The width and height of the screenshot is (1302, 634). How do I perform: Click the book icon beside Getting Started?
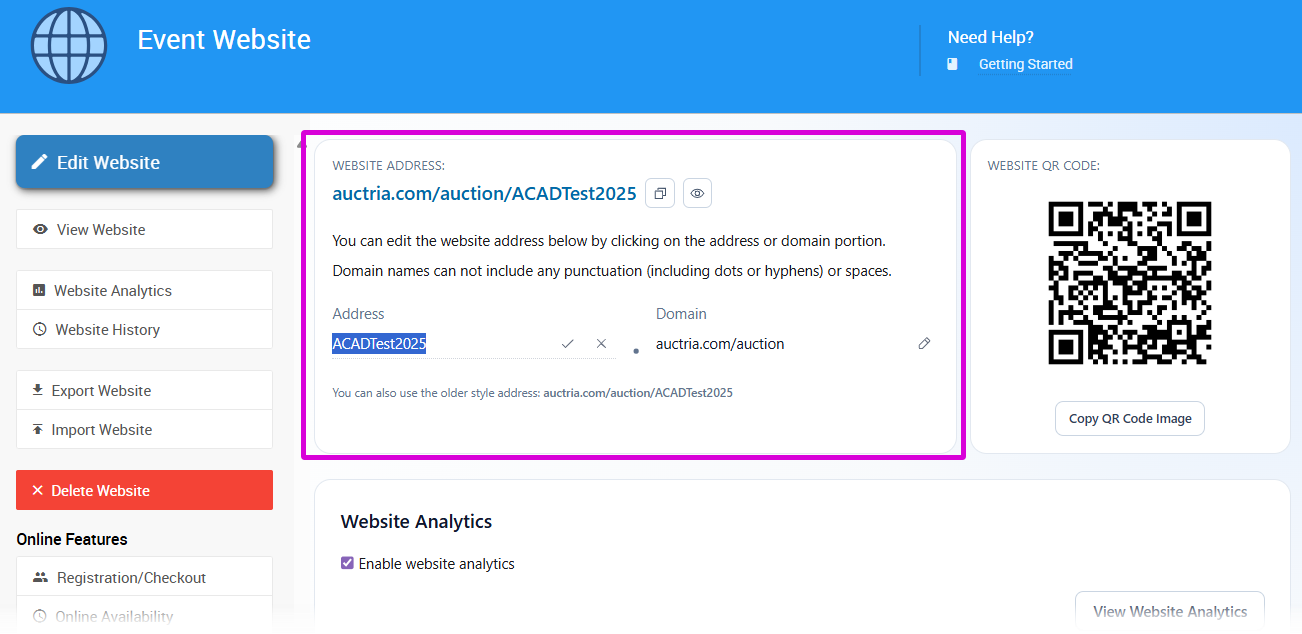(x=952, y=64)
